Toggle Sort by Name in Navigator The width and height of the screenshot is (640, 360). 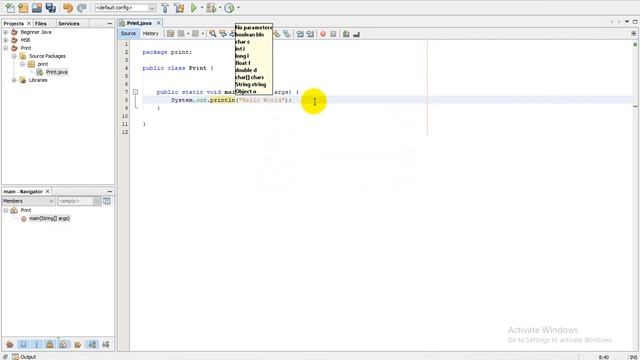coord(92,344)
